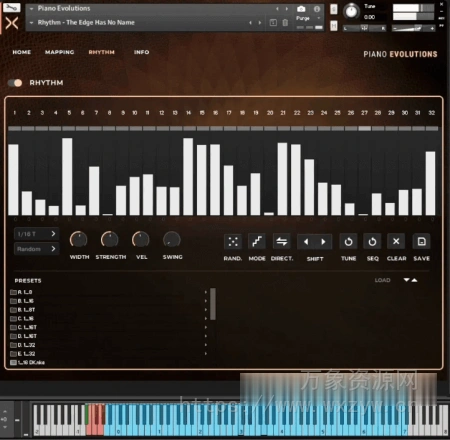Shift the pattern left
Screen dimensions: 450x440
click(306, 242)
